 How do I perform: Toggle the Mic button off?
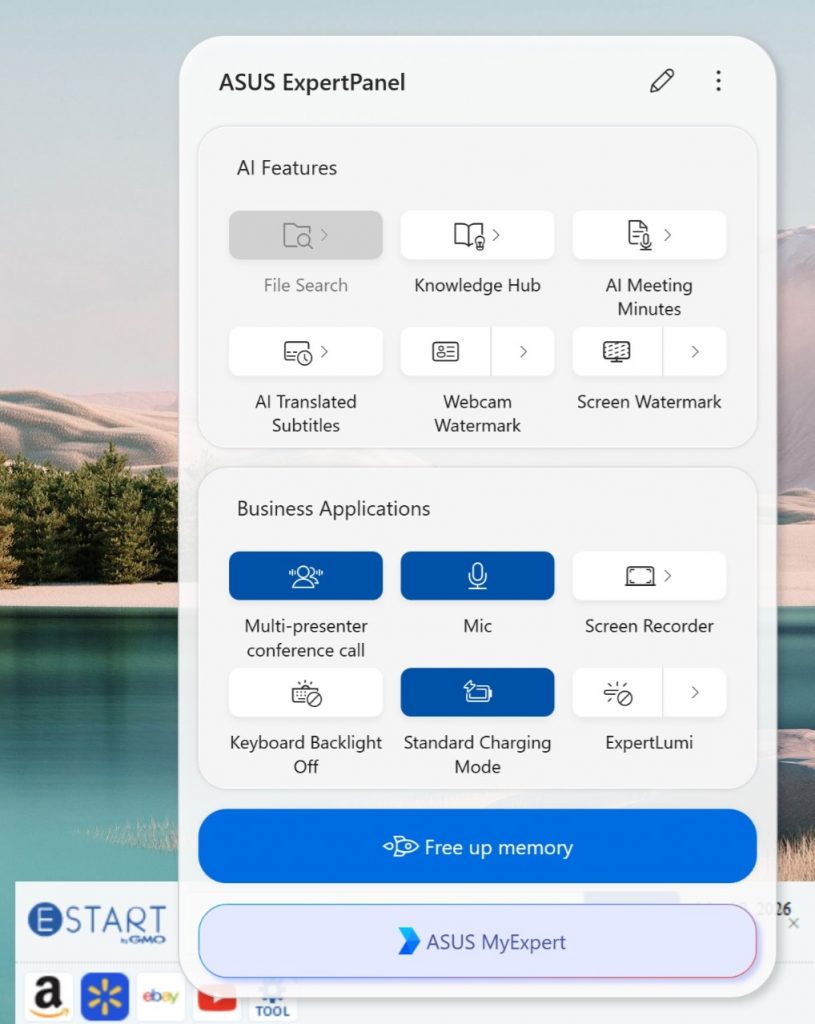point(477,576)
